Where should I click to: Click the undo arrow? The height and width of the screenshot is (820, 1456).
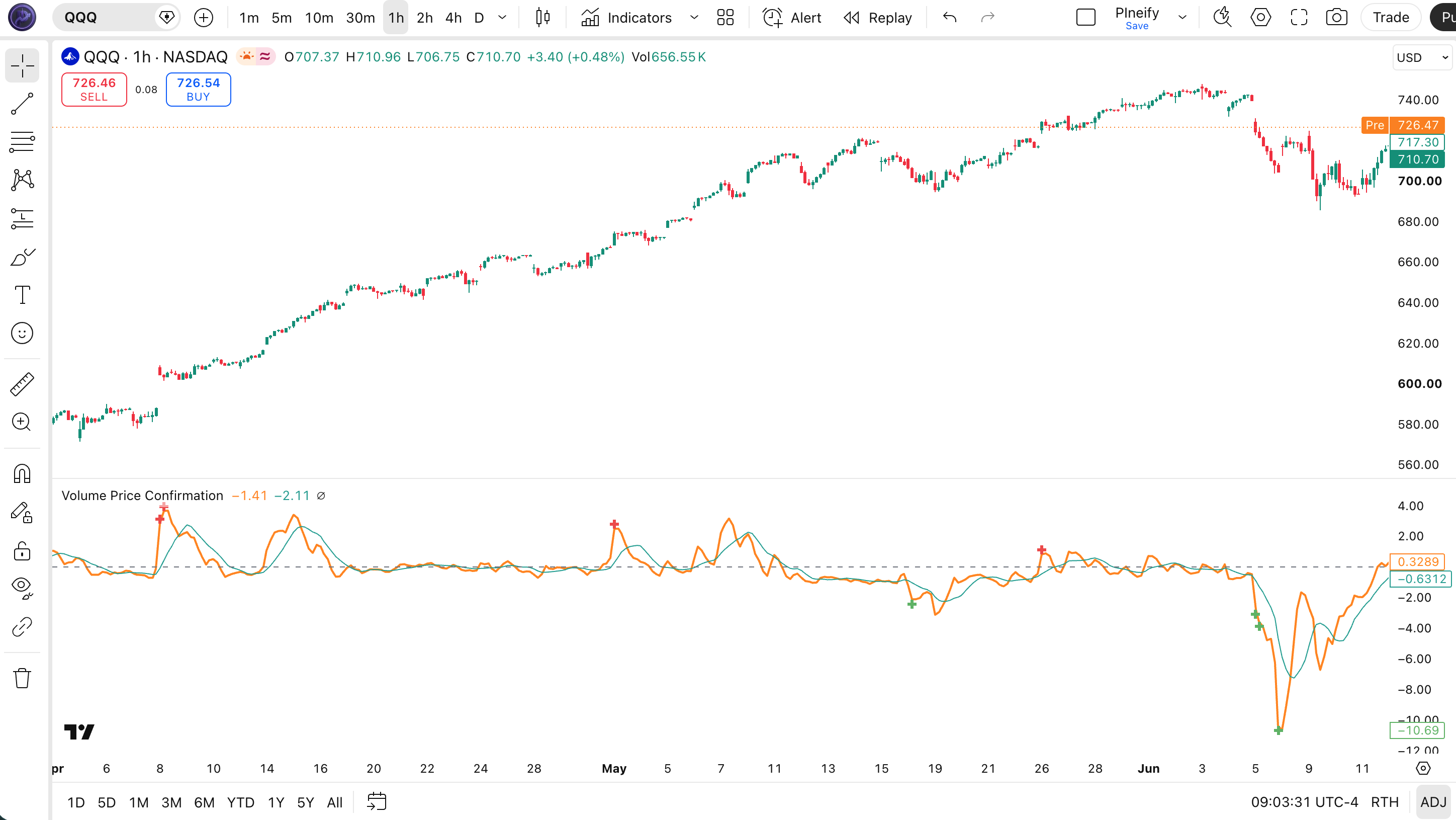coord(950,18)
